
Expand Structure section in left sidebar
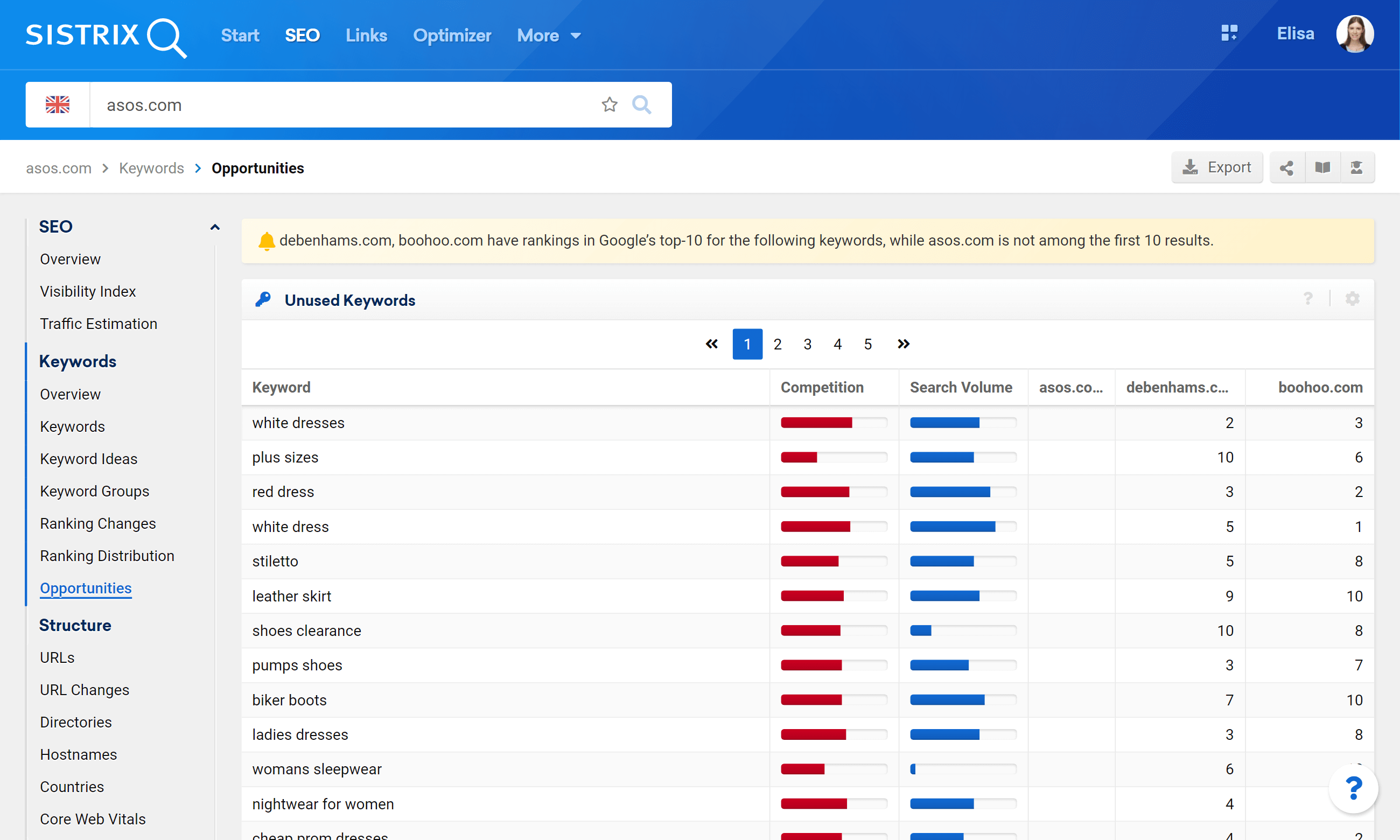pos(75,626)
